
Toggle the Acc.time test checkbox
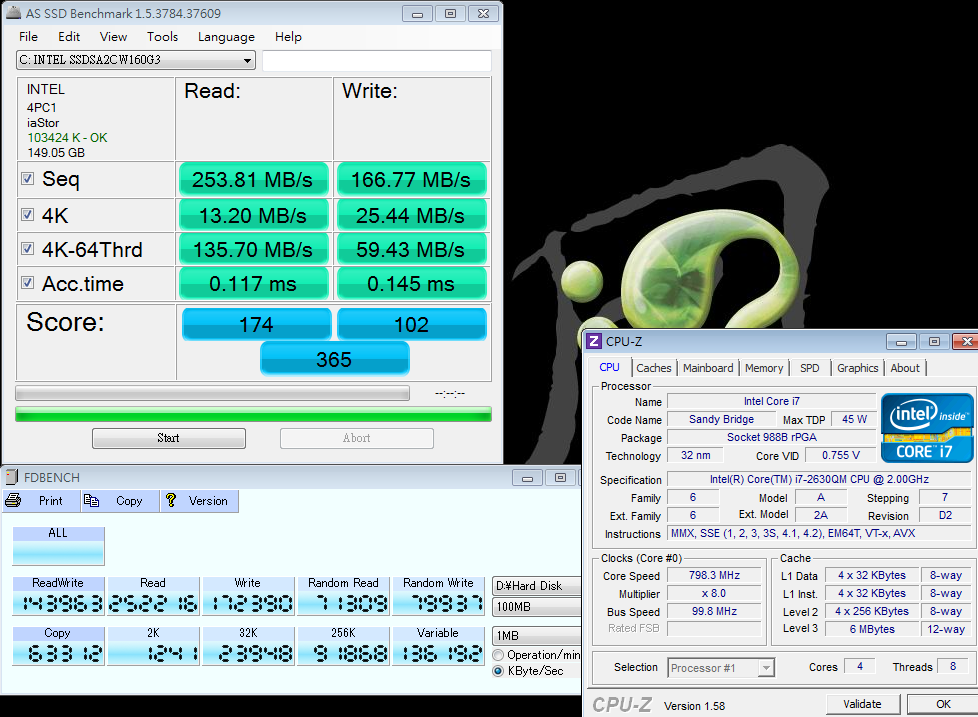pos(27,282)
